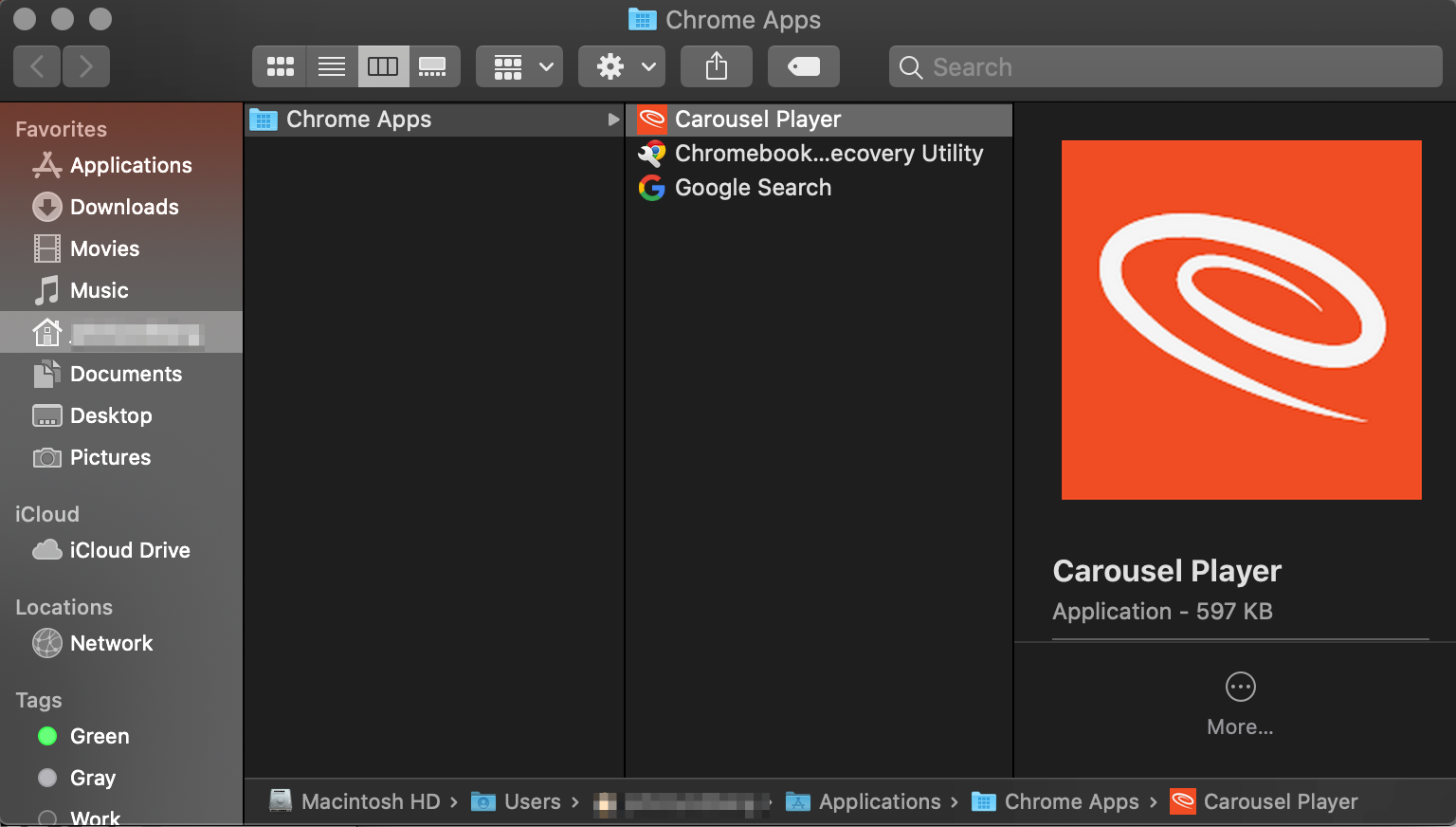Click the Carousel Player preview title text
Viewport: 1456px width, 827px height.
[1167, 571]
